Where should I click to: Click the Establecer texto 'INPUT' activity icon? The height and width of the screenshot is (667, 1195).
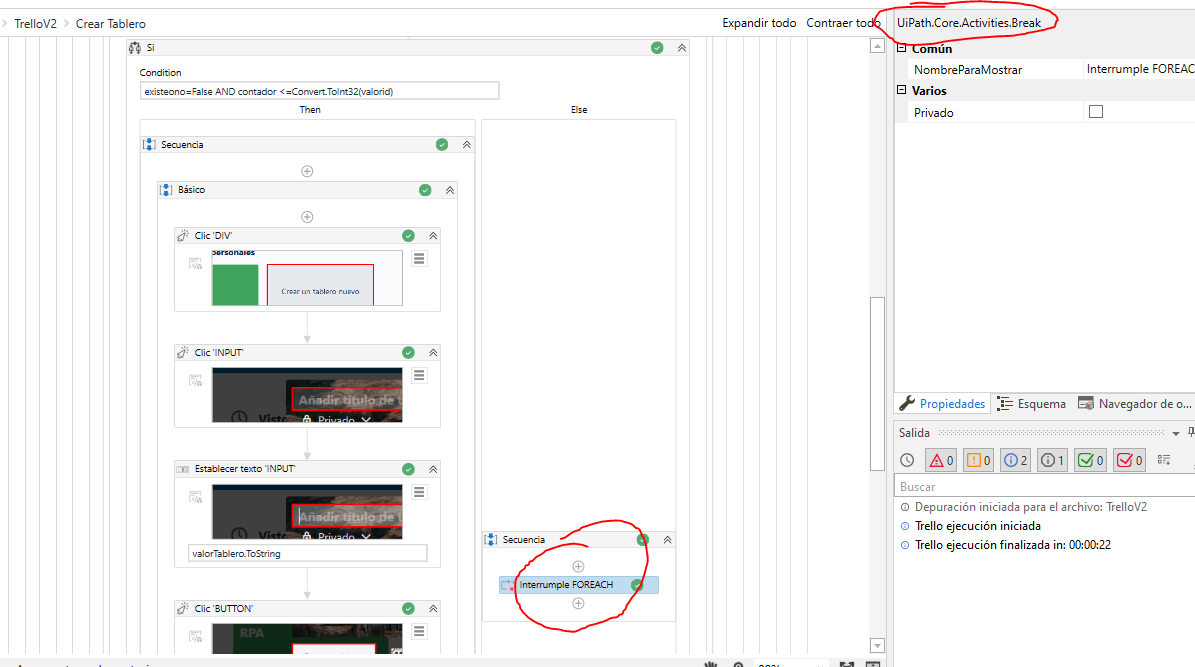coord(183,469)
